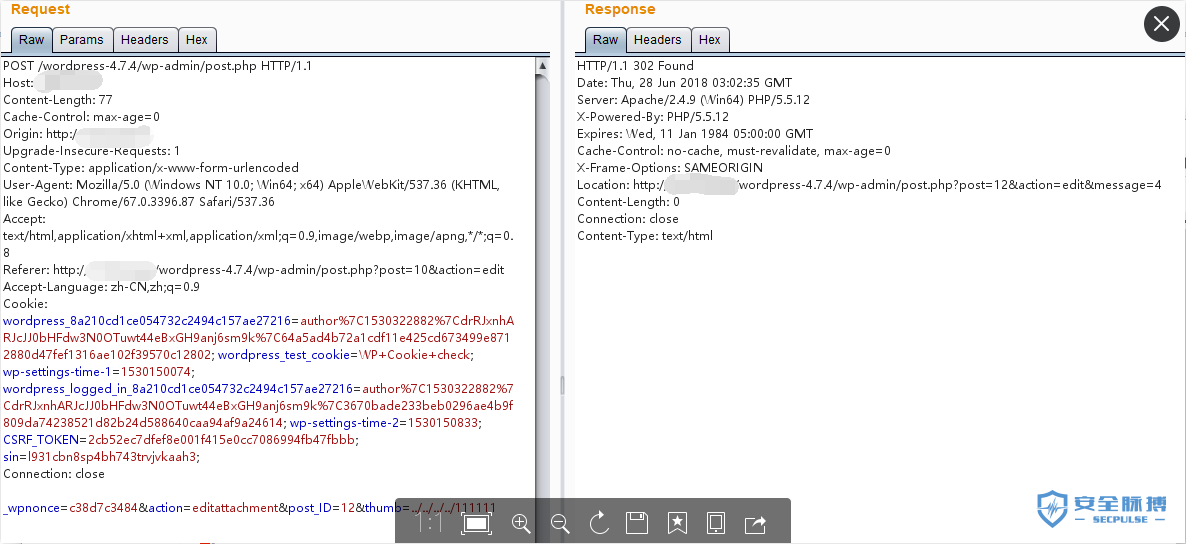Click the sin cookie value line
Viewport: 1186px width, 544px height.
[x=101, y=457]
